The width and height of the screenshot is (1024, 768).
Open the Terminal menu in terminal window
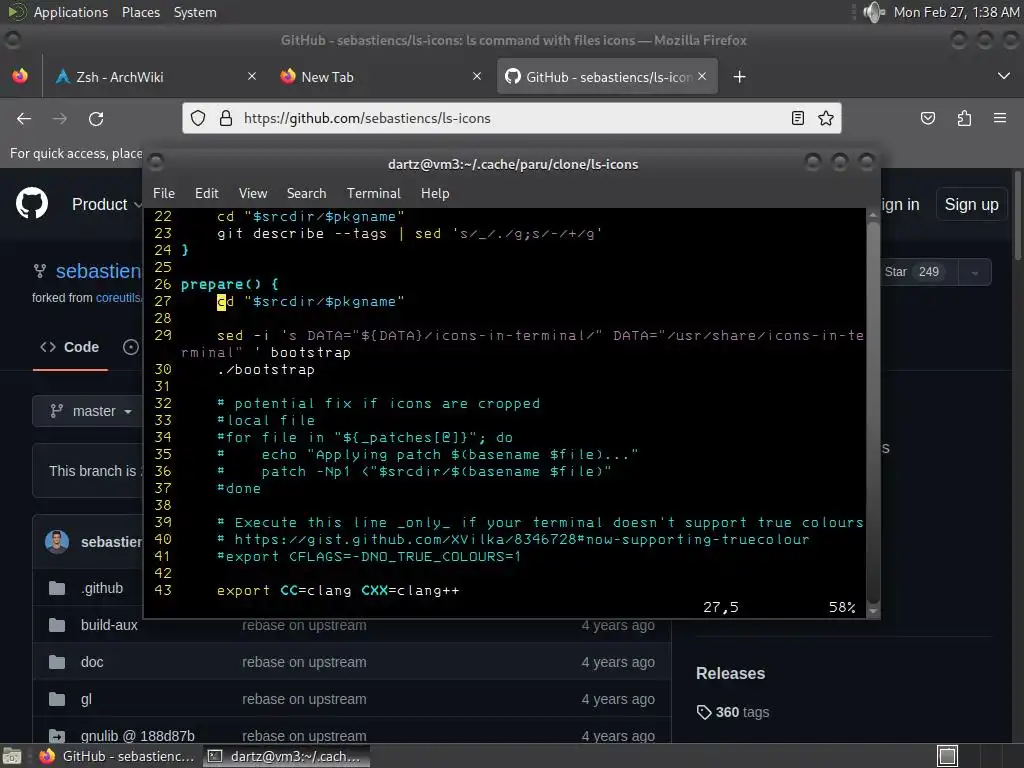click(x=374, y=193)
